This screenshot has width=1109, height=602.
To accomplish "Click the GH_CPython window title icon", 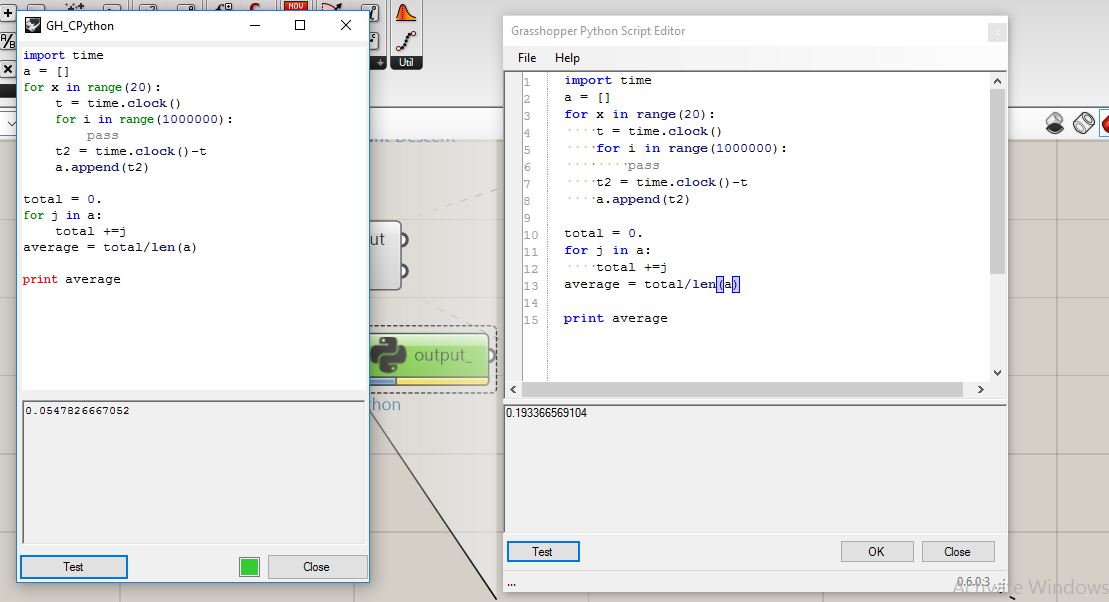I will [x=33, y=25].
